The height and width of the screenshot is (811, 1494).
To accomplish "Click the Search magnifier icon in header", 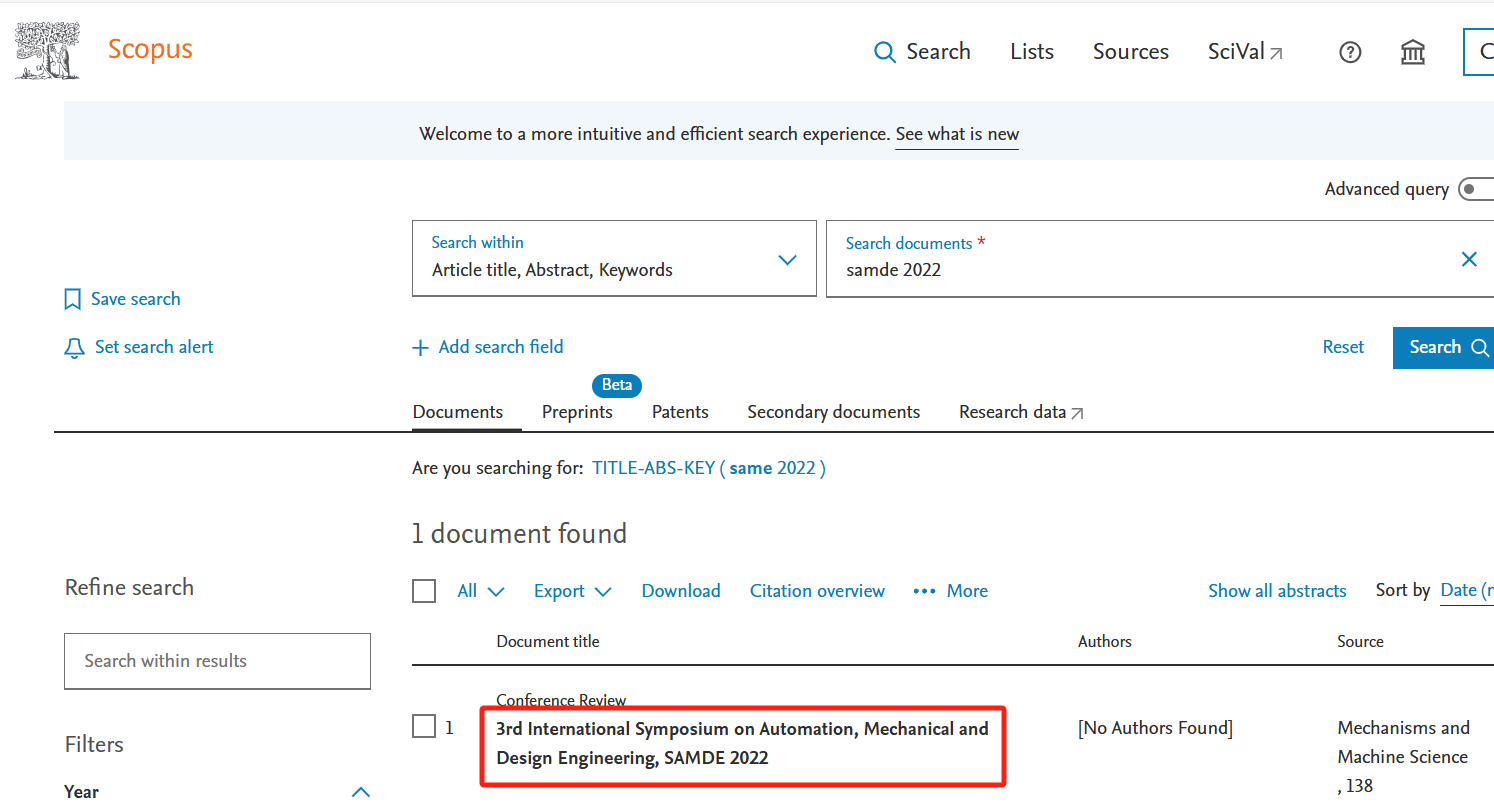I will [884, 52].
